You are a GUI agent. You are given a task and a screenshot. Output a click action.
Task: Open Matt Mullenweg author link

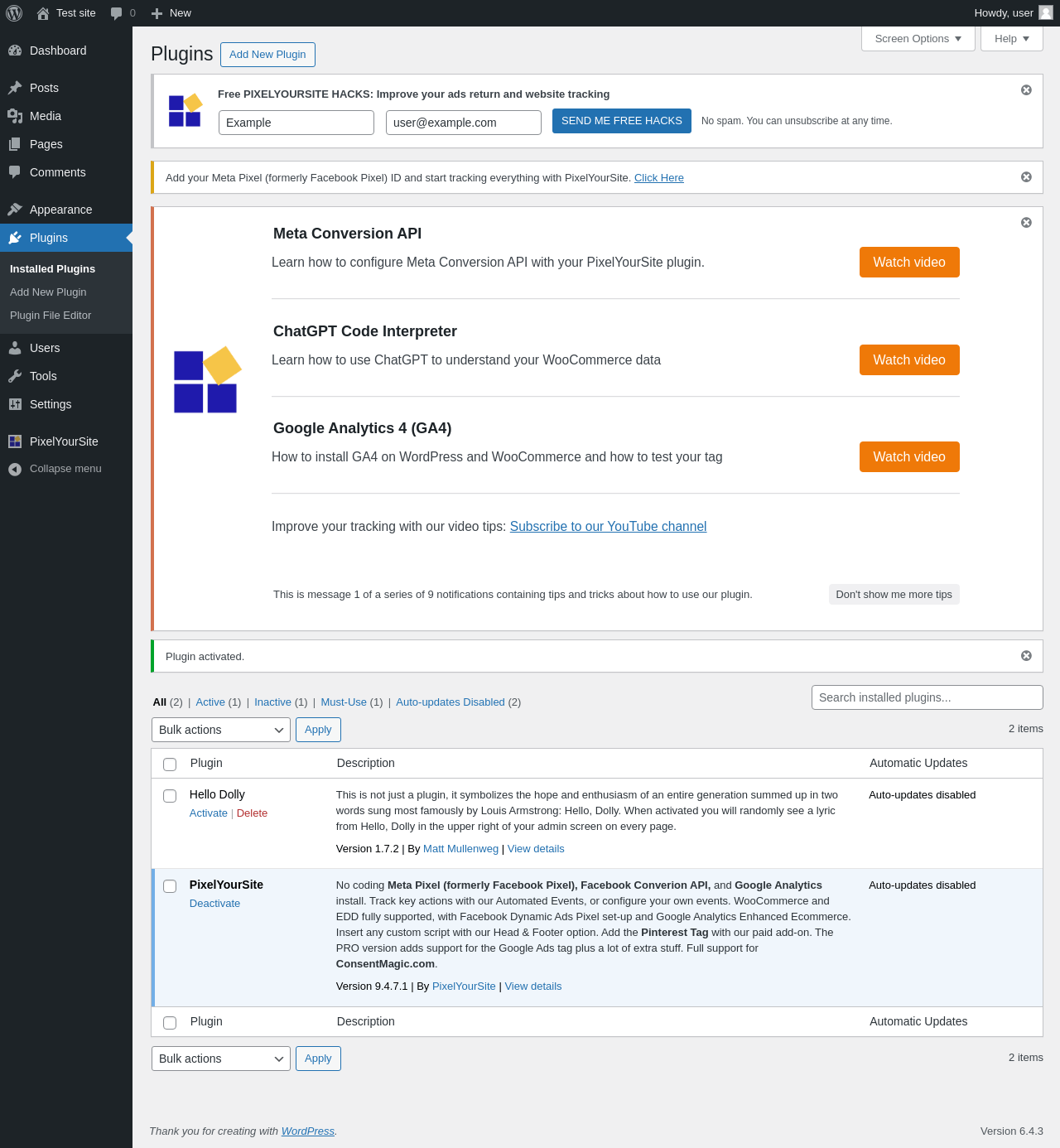coord(460,849)
